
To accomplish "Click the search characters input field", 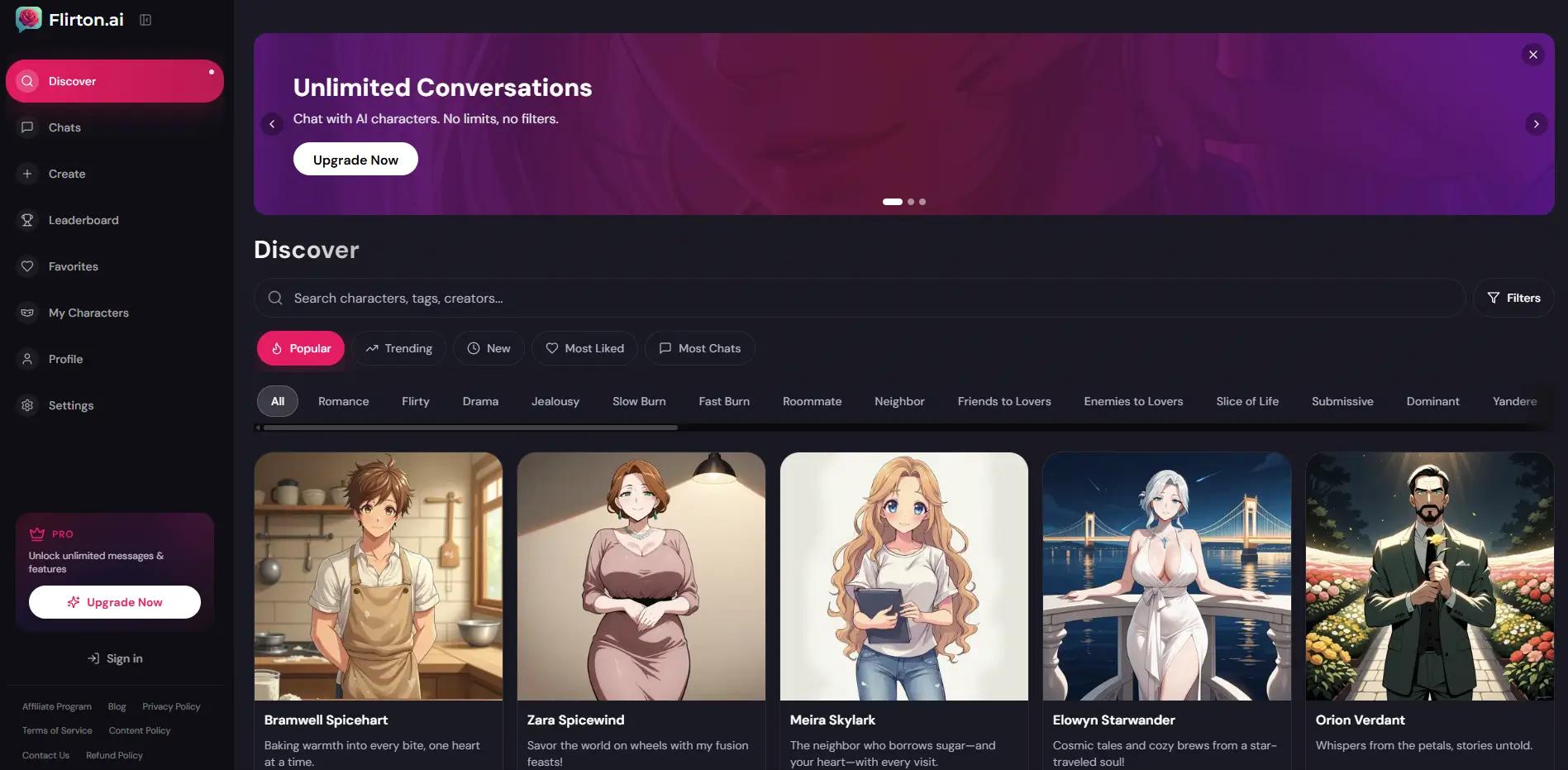I will tap(860, 298).
